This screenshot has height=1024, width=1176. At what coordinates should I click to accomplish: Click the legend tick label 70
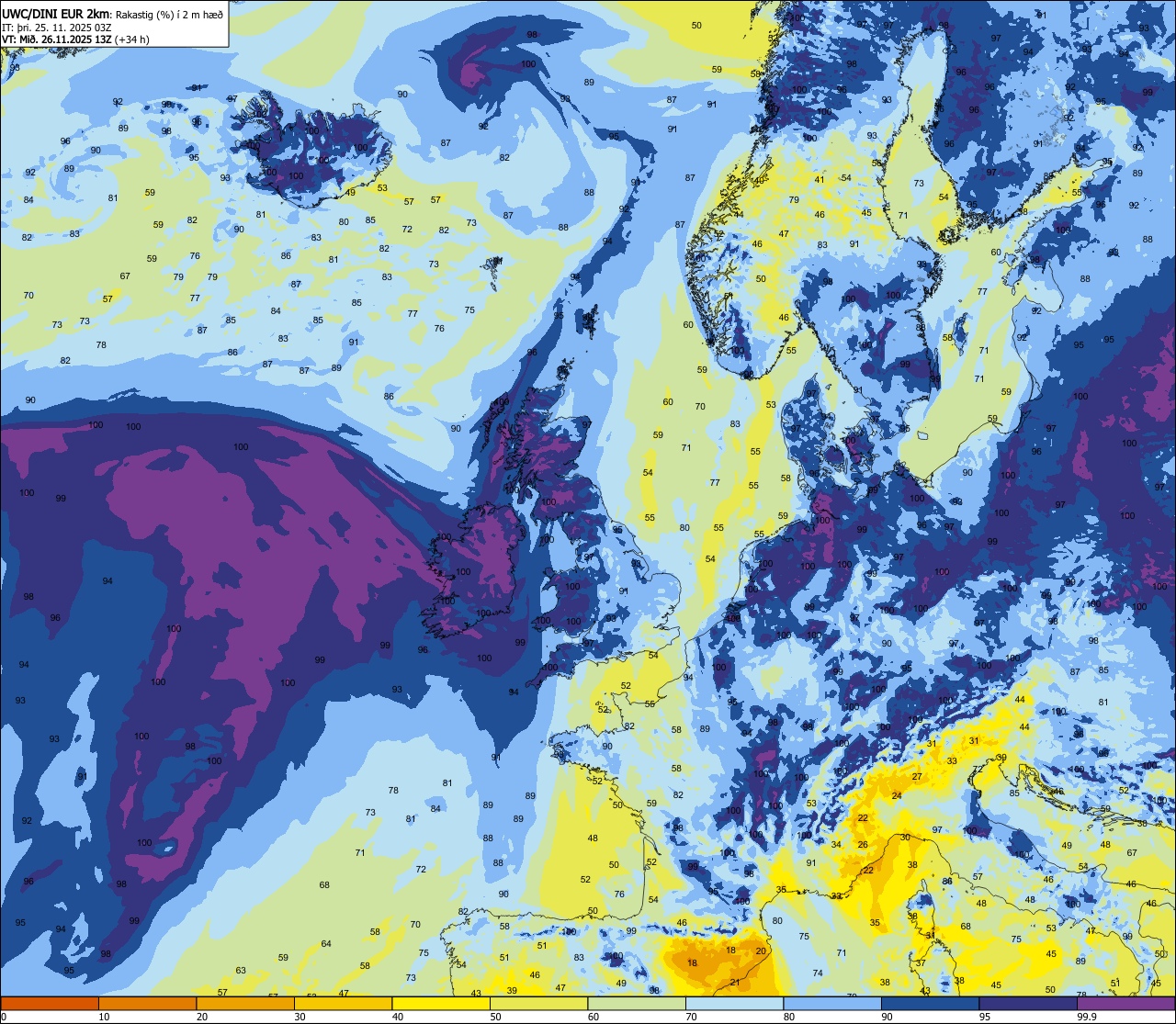tap(691, 1017)
